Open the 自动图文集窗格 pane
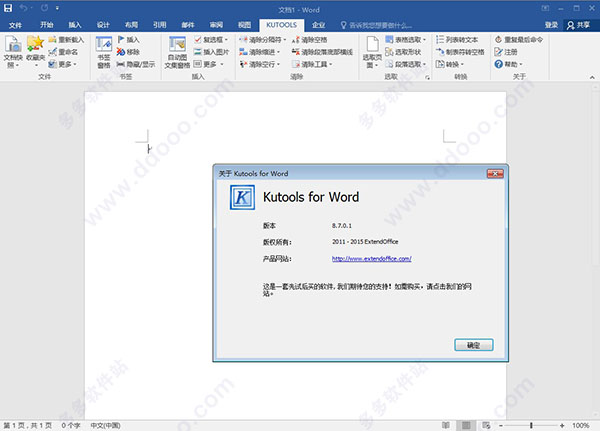 click(177, 52)
